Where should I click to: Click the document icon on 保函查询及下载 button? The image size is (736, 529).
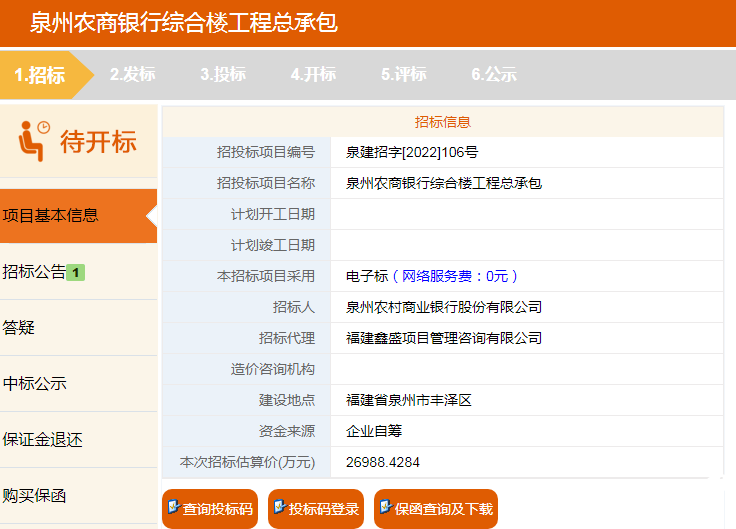coord(386,506)
